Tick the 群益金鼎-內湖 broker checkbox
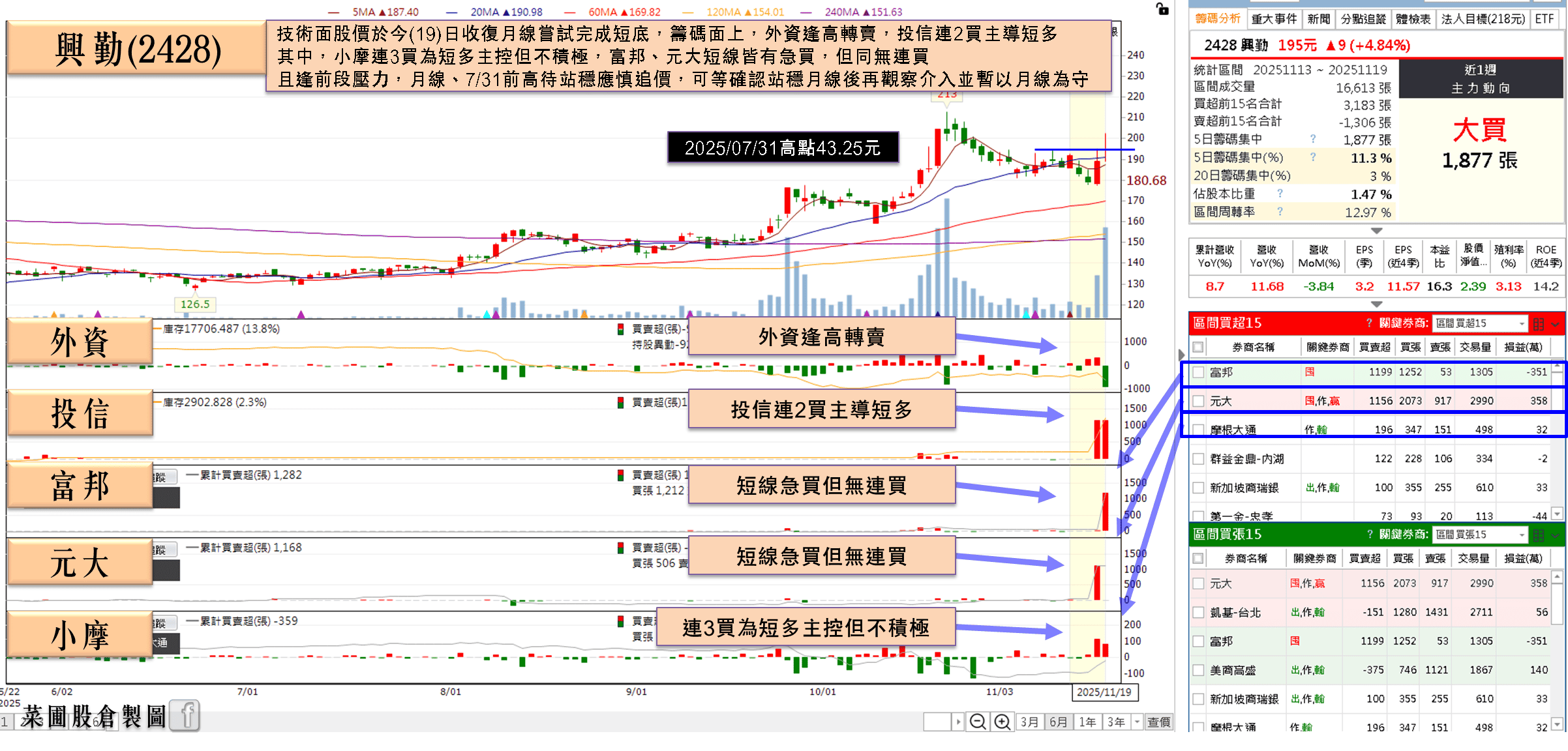This screenshot has height=751, width=1568. pos(1198,459)
